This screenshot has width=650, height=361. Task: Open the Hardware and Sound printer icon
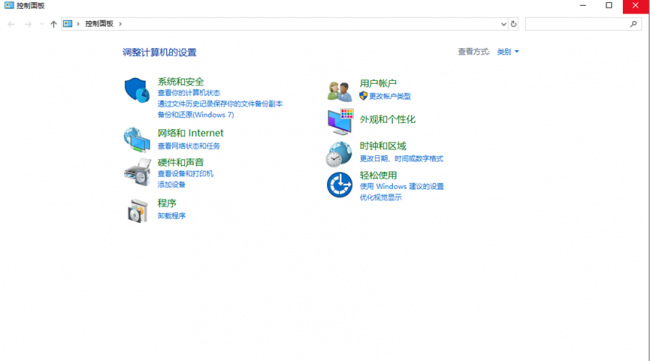pos(137,172)
